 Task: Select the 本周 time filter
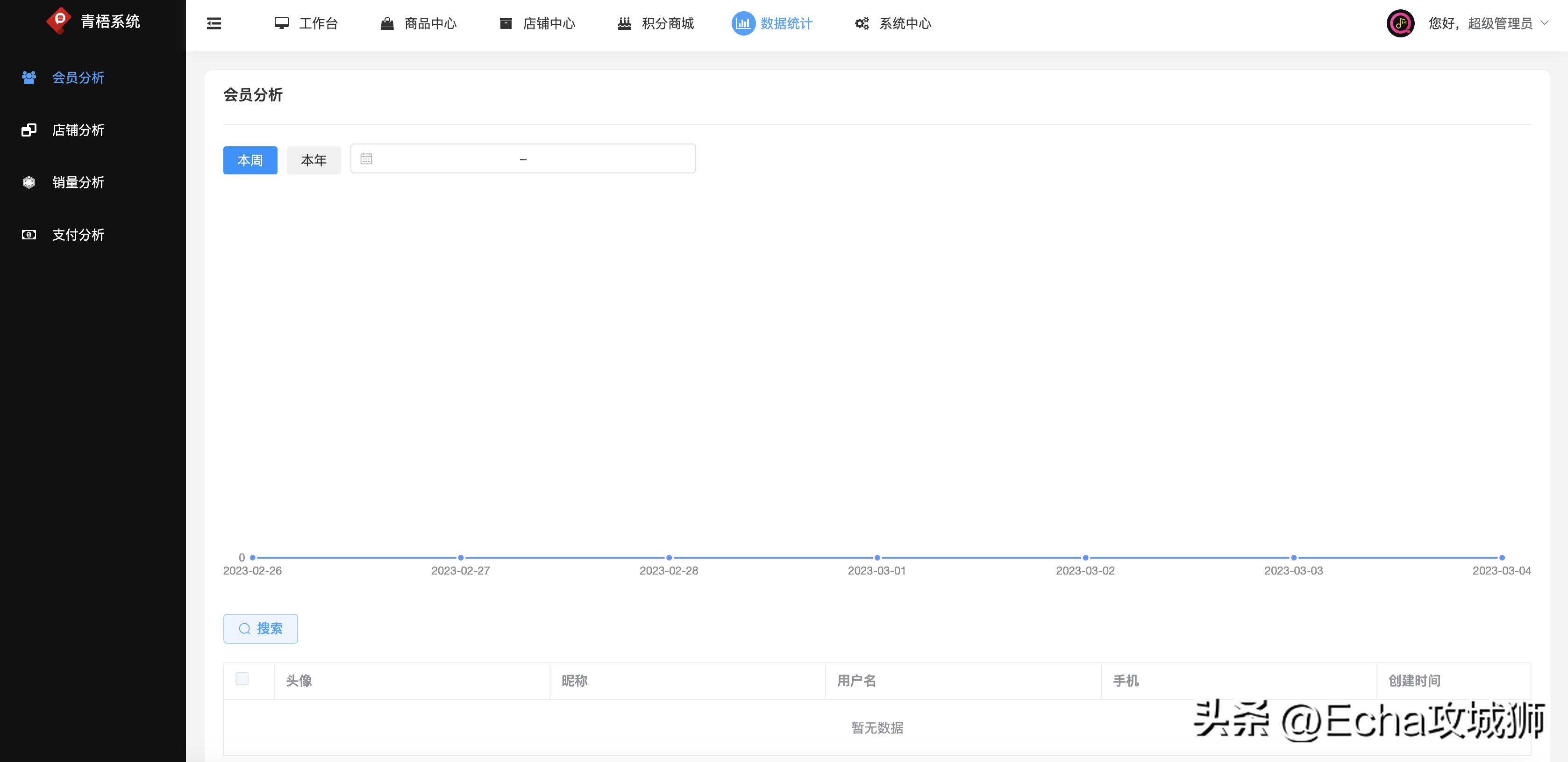(x=249, y=160)
